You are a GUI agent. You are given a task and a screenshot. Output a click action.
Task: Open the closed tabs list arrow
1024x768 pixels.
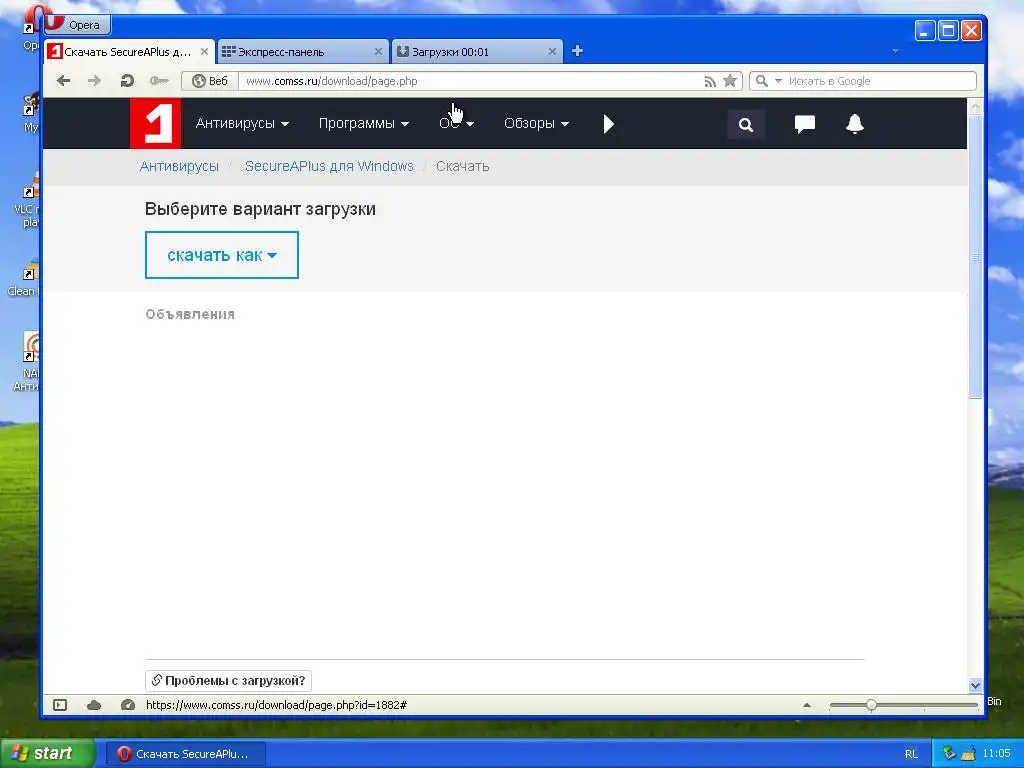point(895,51)
